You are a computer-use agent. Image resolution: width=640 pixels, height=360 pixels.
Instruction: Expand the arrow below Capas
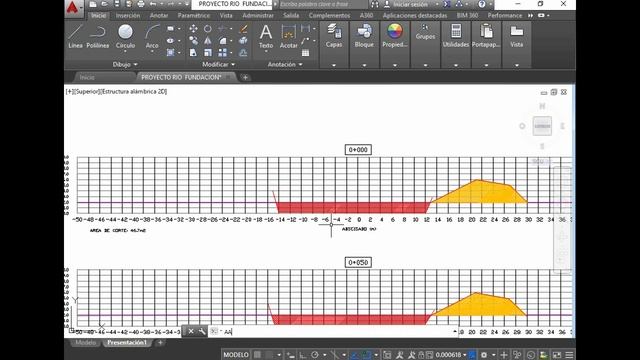pos(334,65)
